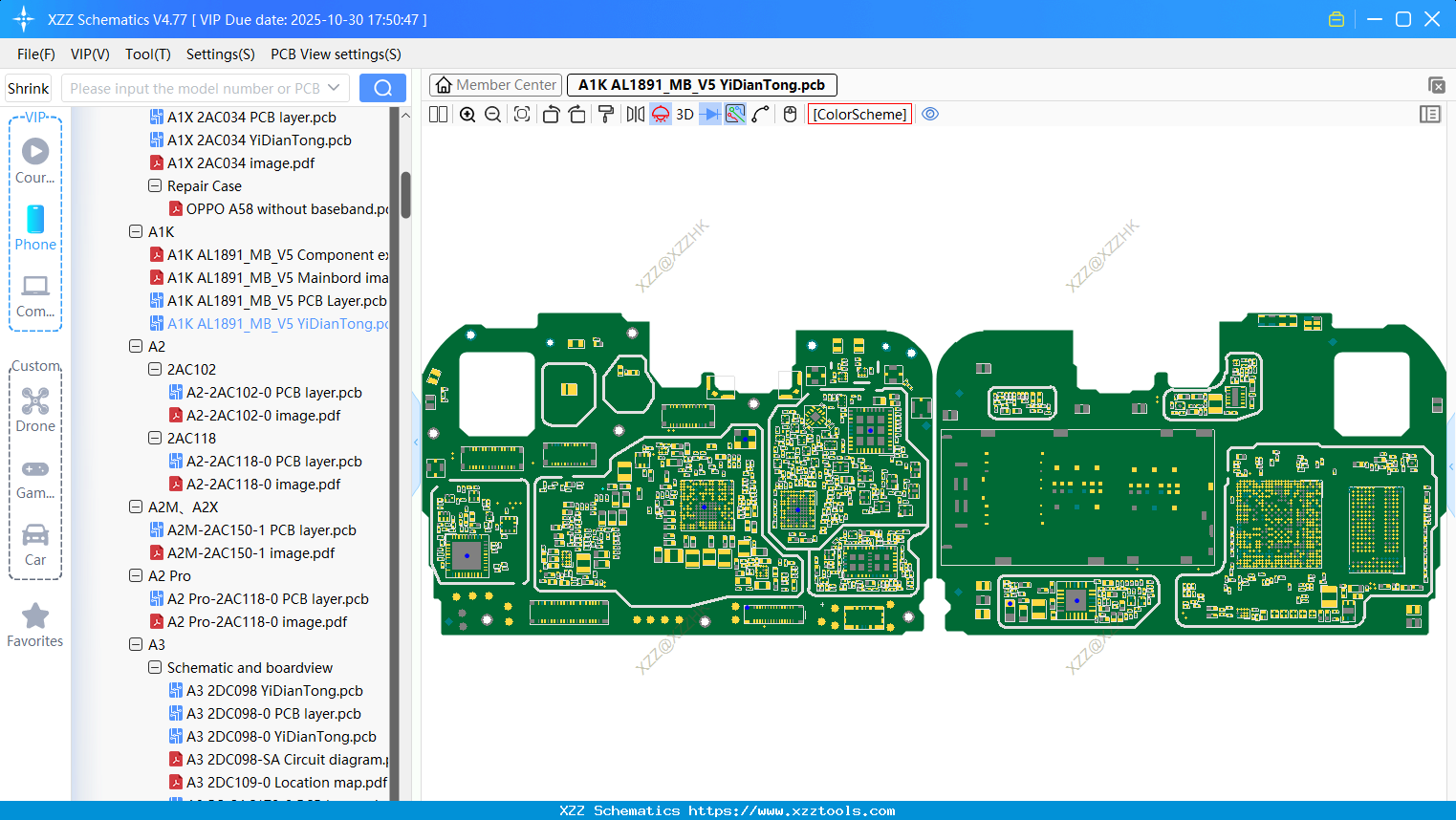Click the zoom in magnifier icon
Screen dimensions: 1456x820
pyautogui.click(x=467, y=115)
